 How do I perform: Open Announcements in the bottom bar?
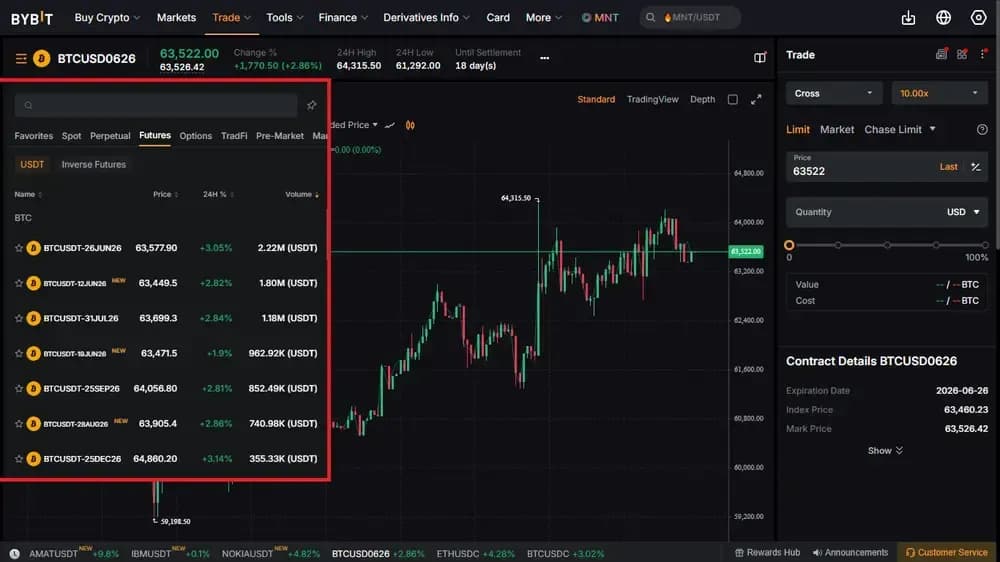coord(850,552)
